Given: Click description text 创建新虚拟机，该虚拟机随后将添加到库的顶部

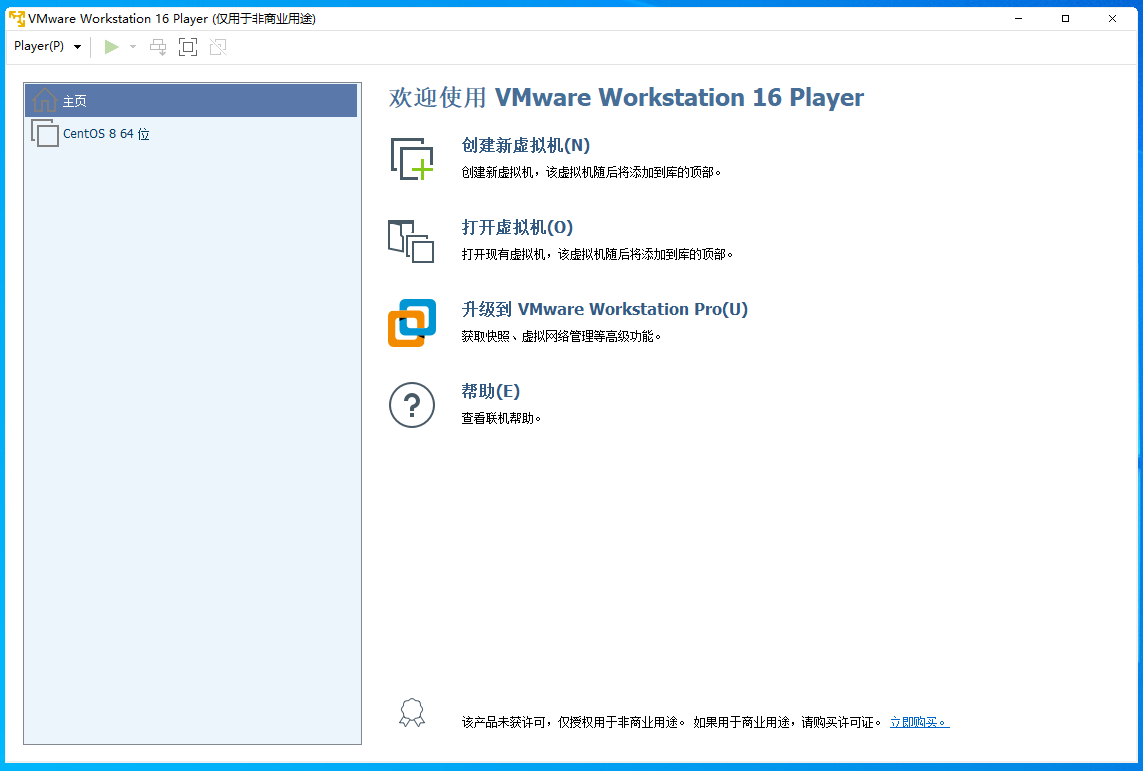Looking at the screenshot, I should [x=591, y=173].
